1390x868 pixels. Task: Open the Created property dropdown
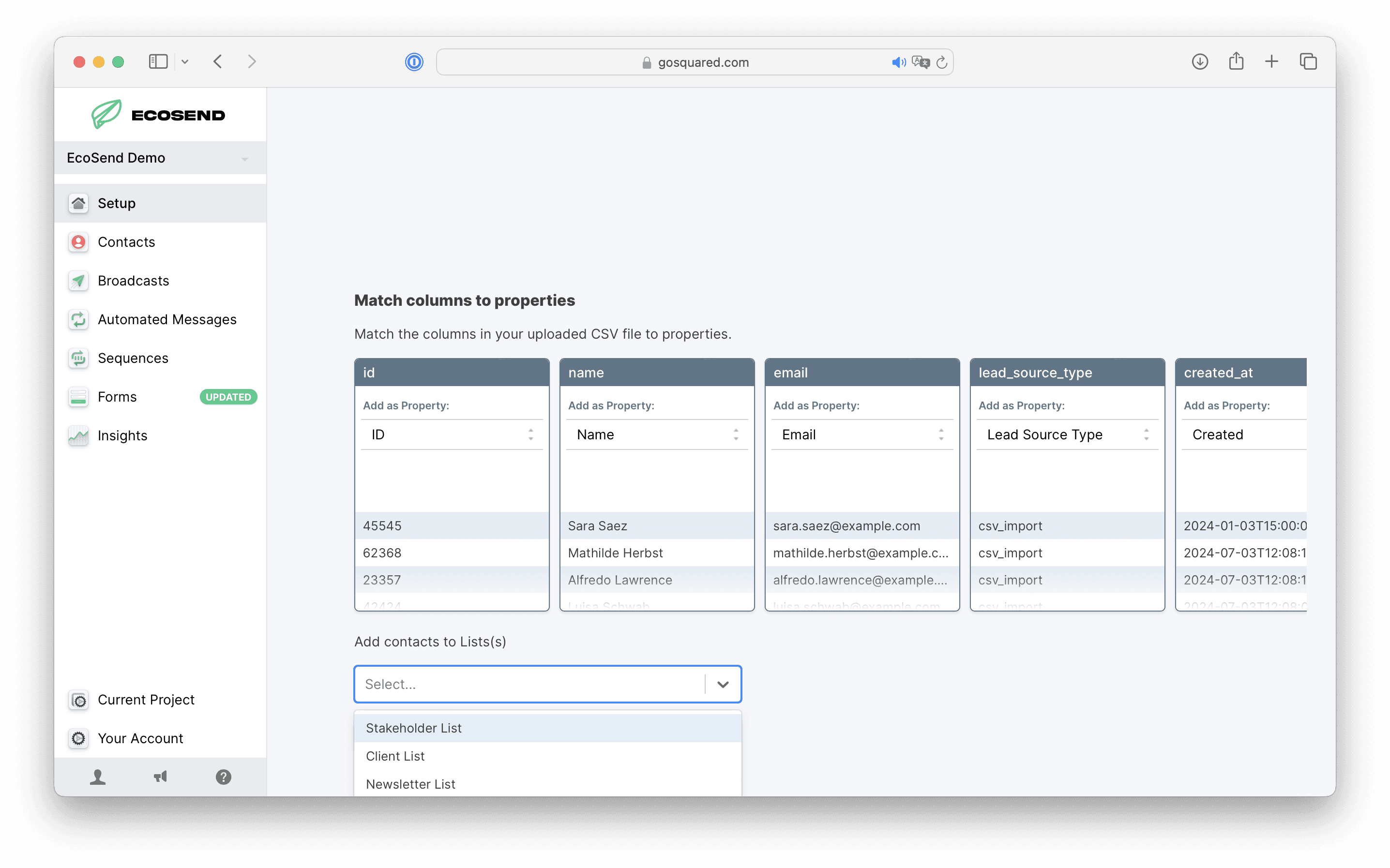1243,434
